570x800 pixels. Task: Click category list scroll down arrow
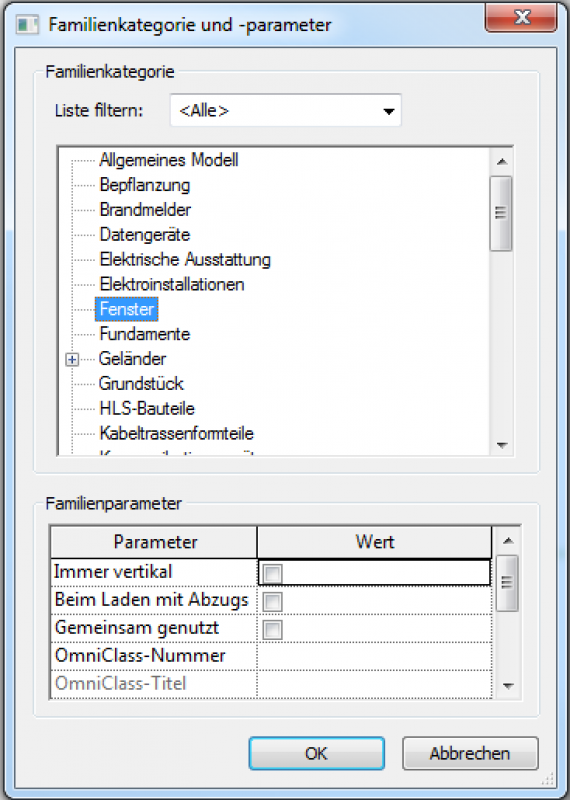click(x=502, y=445)
